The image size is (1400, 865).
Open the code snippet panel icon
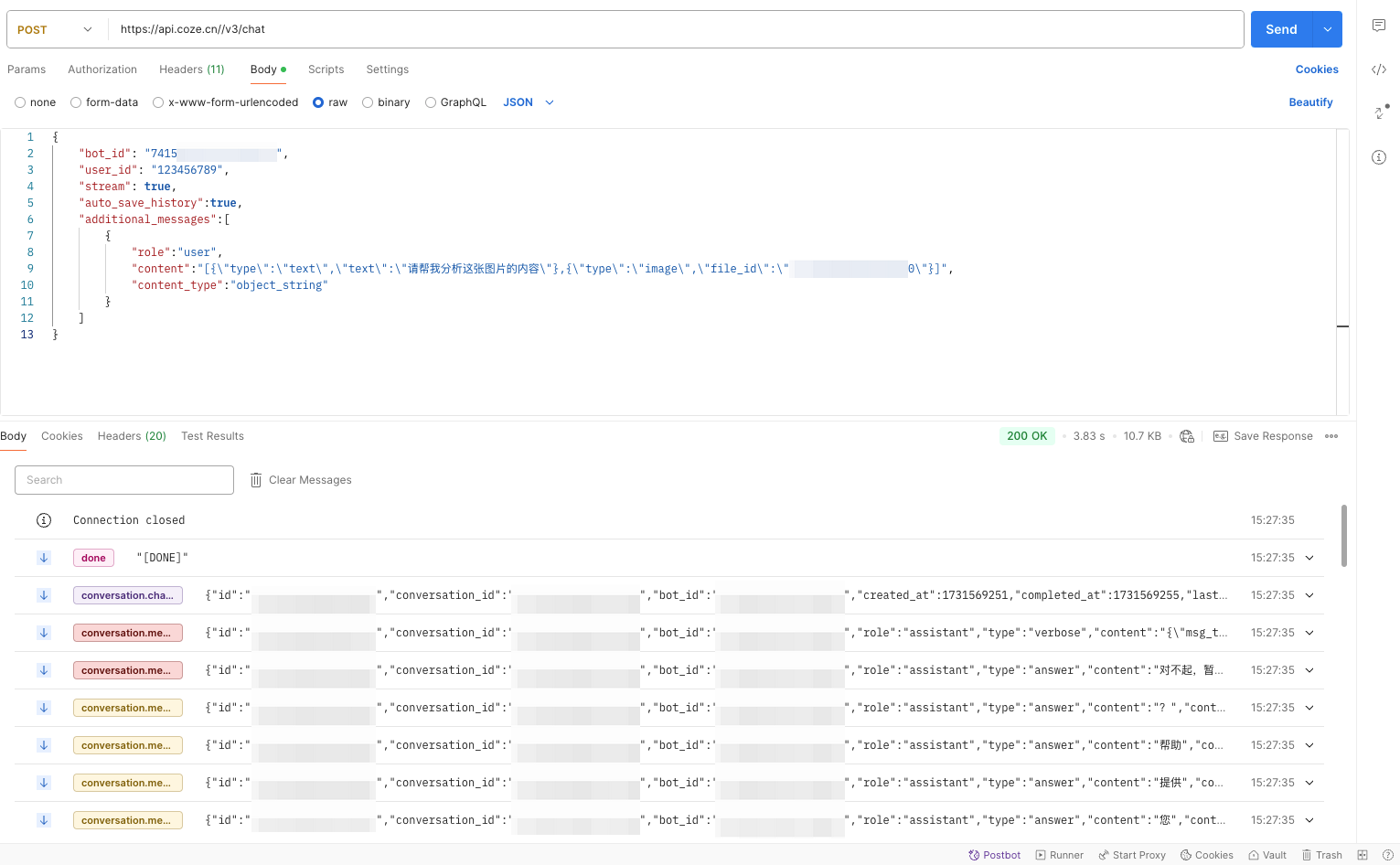1378,69
